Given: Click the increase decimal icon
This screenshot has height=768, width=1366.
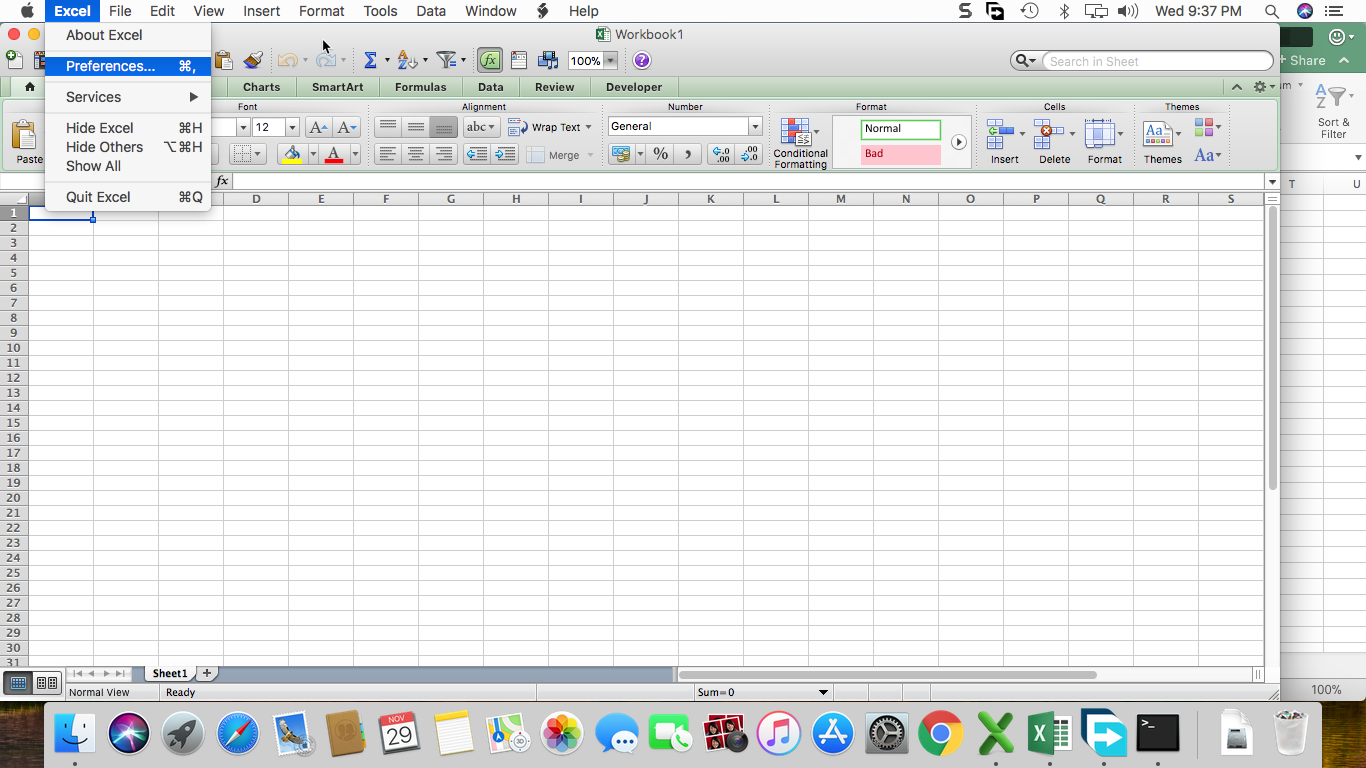Looking at the screenshot, I should (720, 154).
